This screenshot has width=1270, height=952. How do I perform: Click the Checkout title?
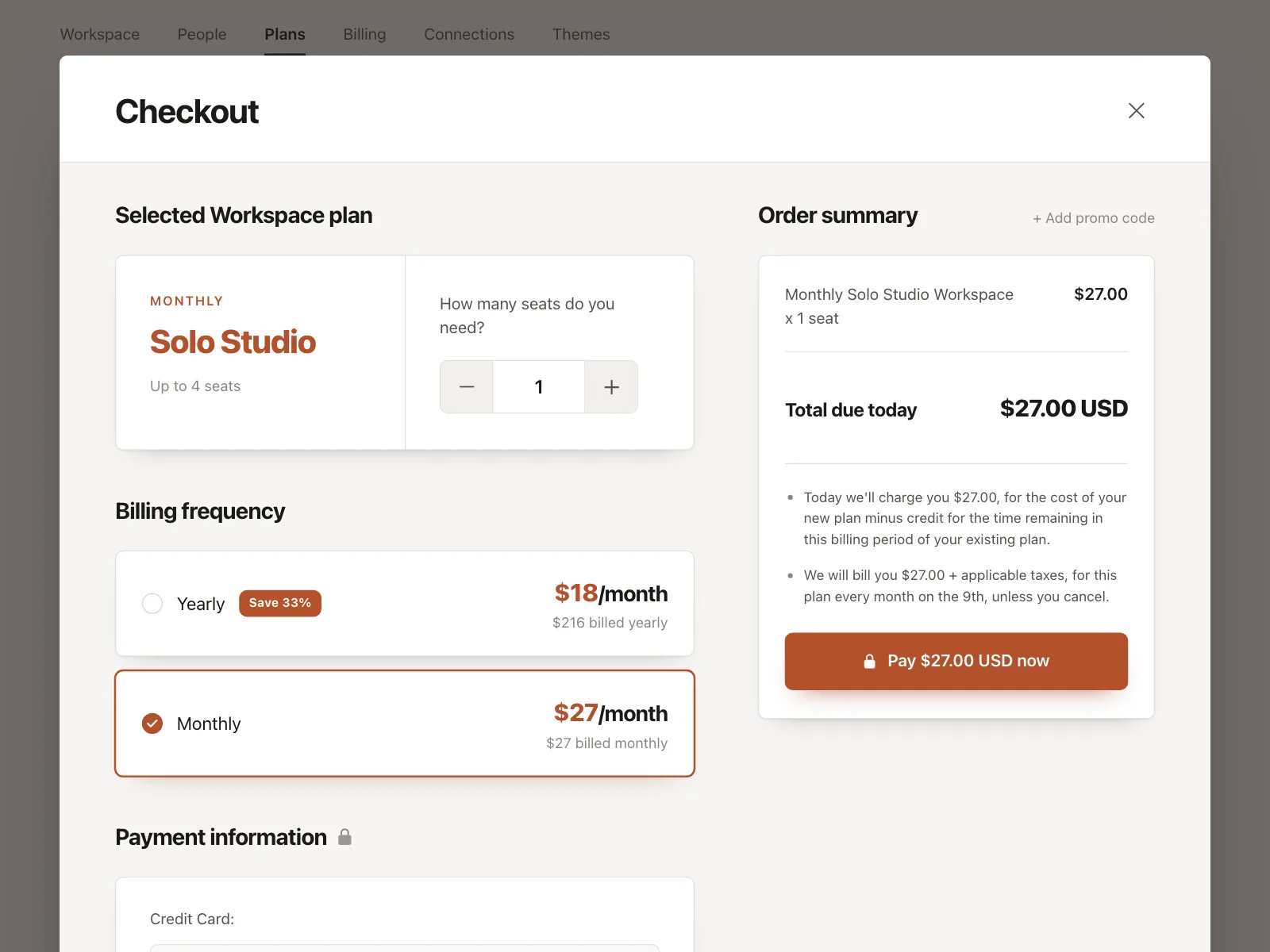click(187, 112)
